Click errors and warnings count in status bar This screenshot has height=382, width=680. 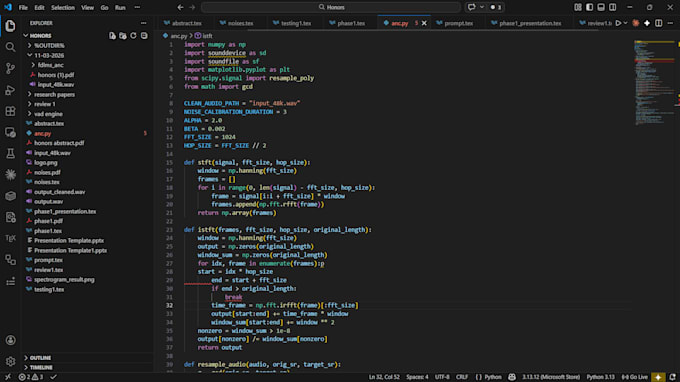point(31,377)
